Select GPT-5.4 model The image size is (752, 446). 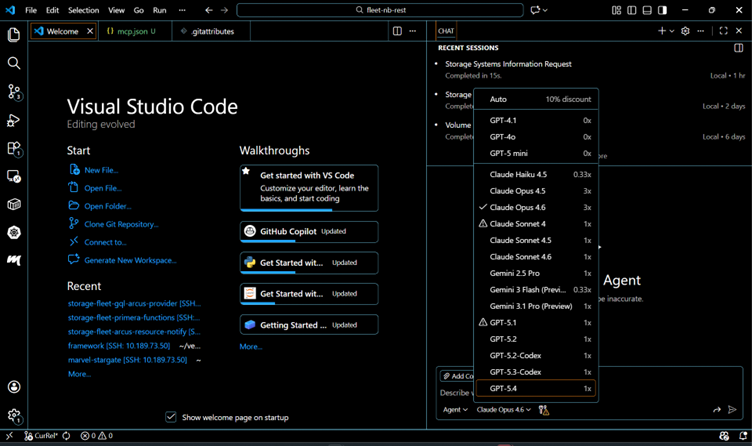(536, 388)
